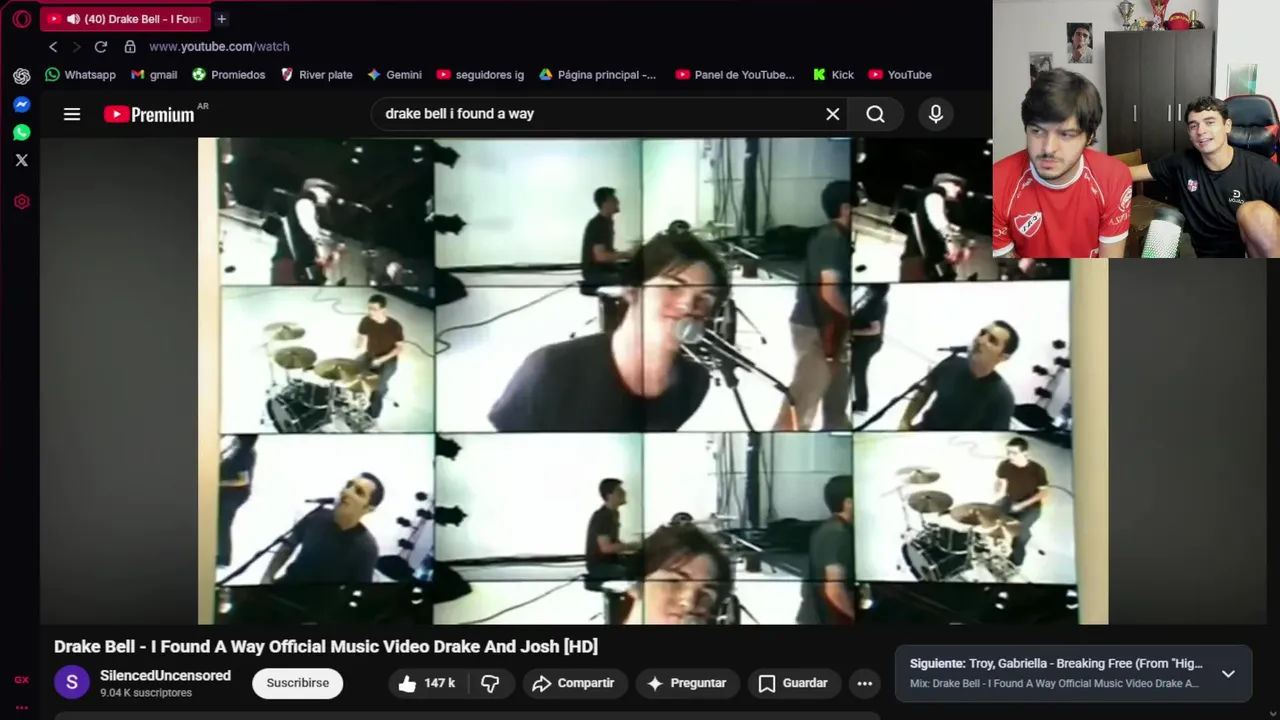Open Promiedos bookmark
This screenshot has width=1280, height=720.
(x=228, y=75)
